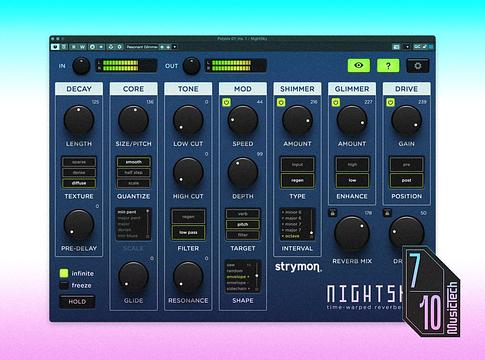Click the SIZE/PITCH knob
This screenshot has width=485, height=360.
coord(133,120)
